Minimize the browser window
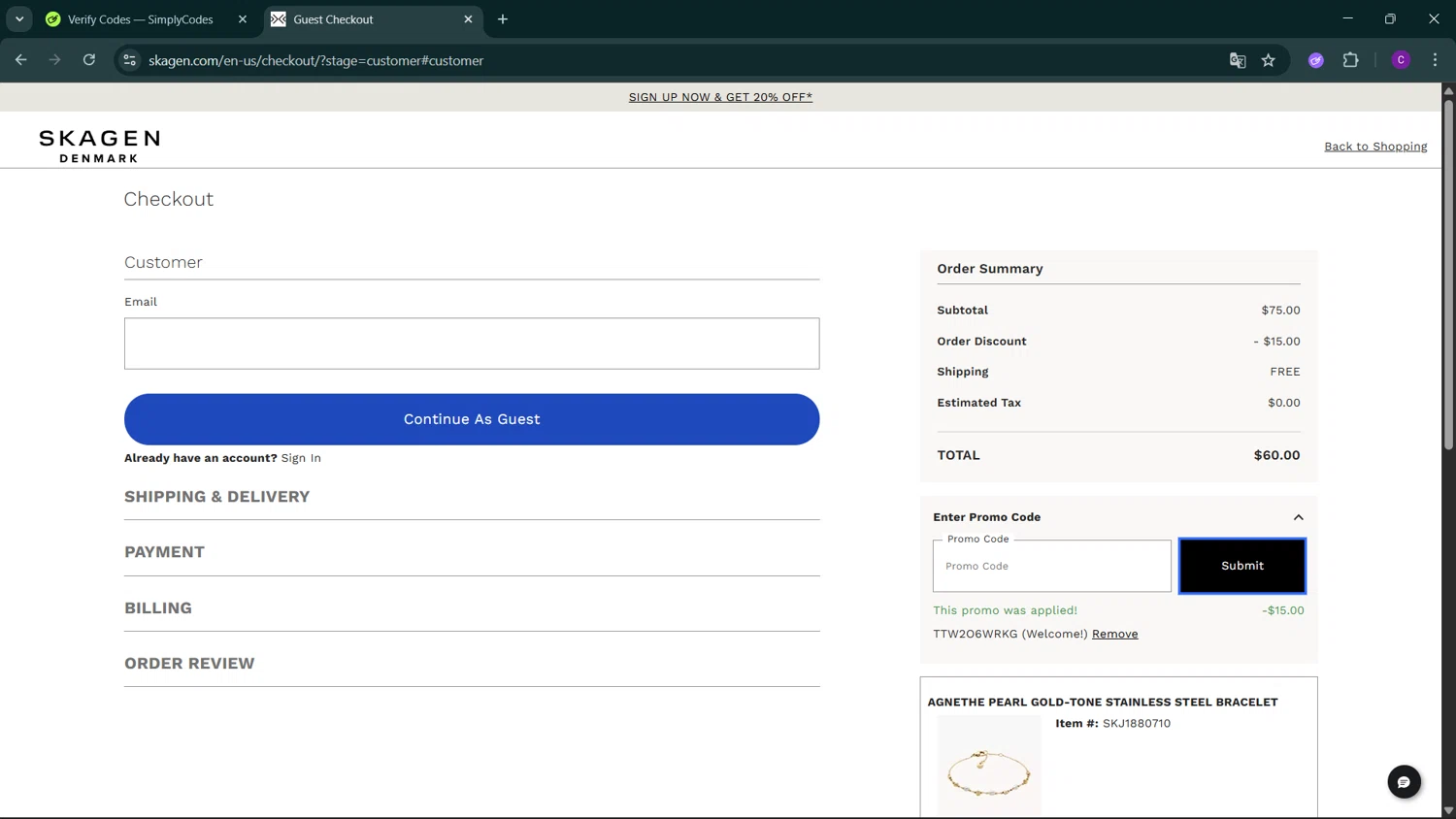 click(1347, 18)
